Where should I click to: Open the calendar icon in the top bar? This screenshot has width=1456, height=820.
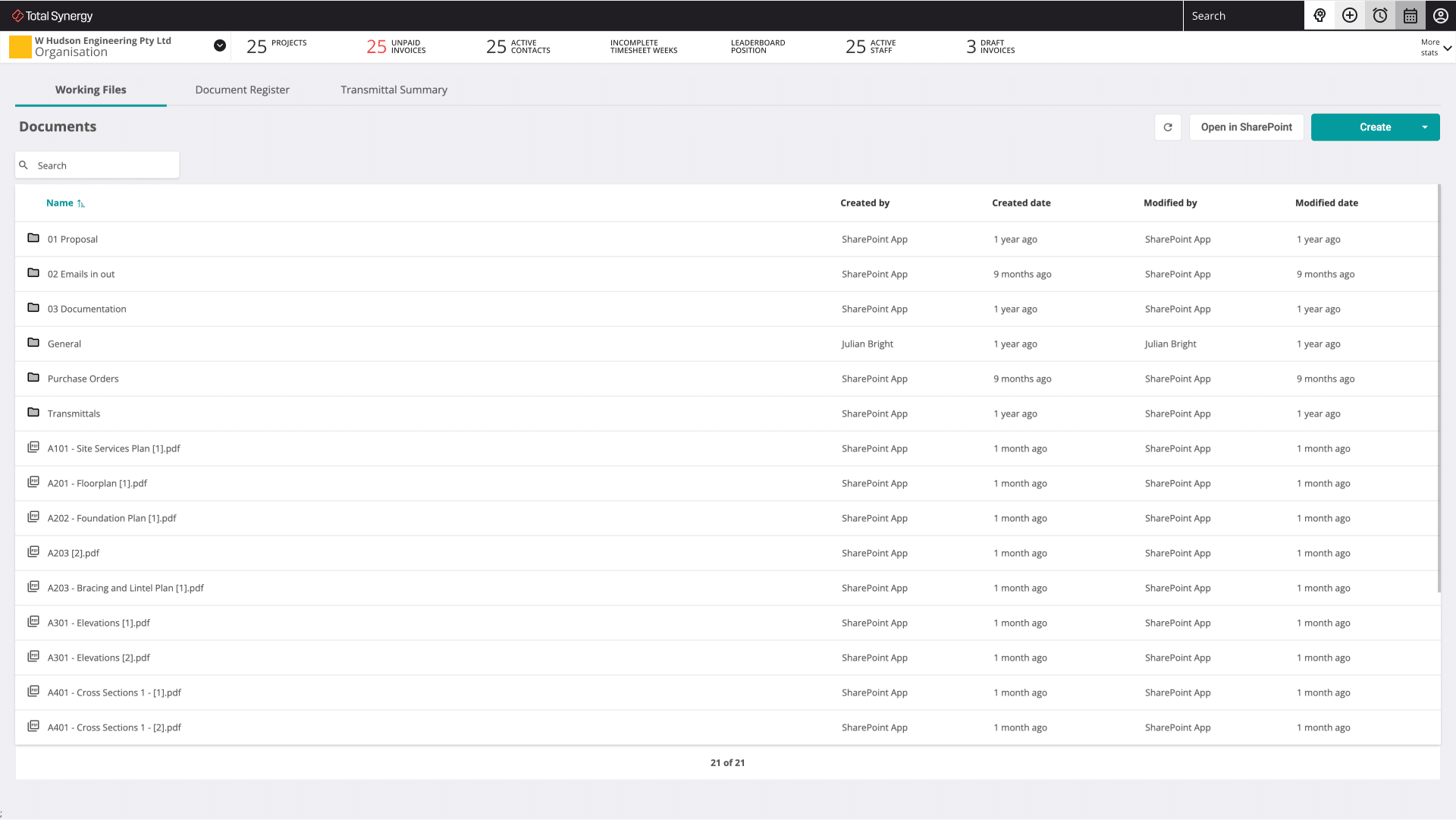pyautogui.click(x=1409, y=15)
